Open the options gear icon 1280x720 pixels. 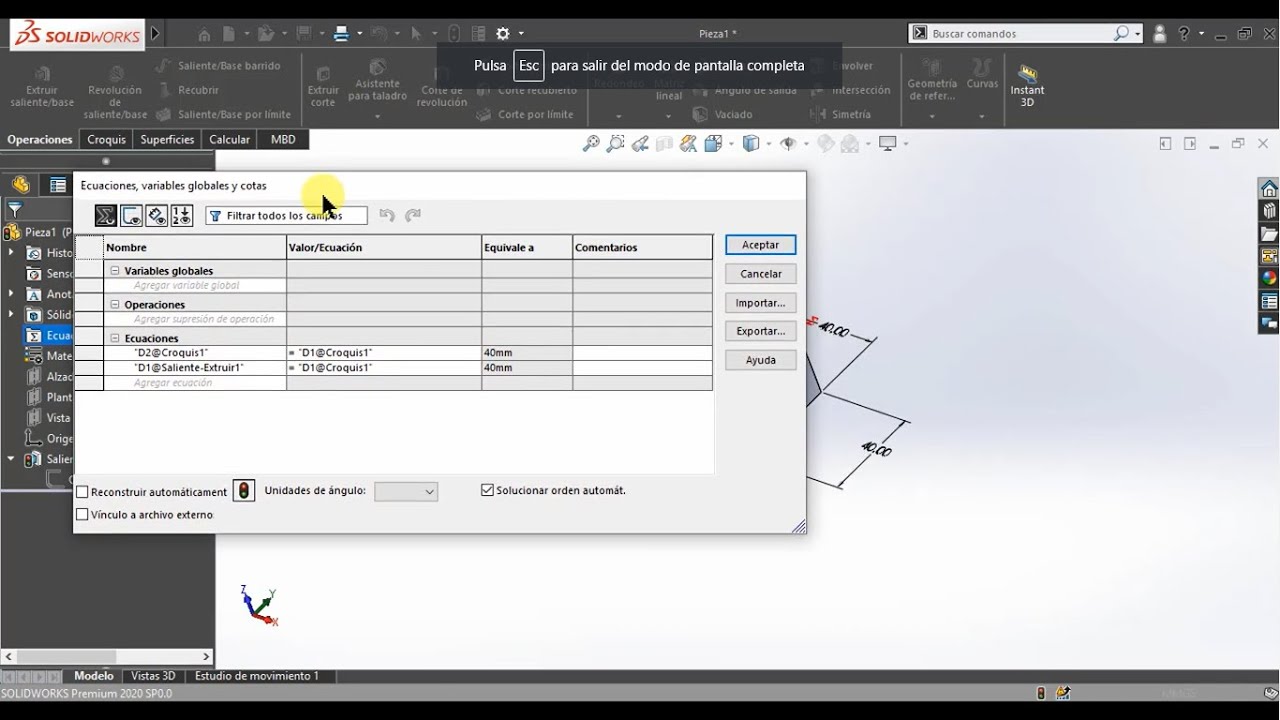click(503, 34)
